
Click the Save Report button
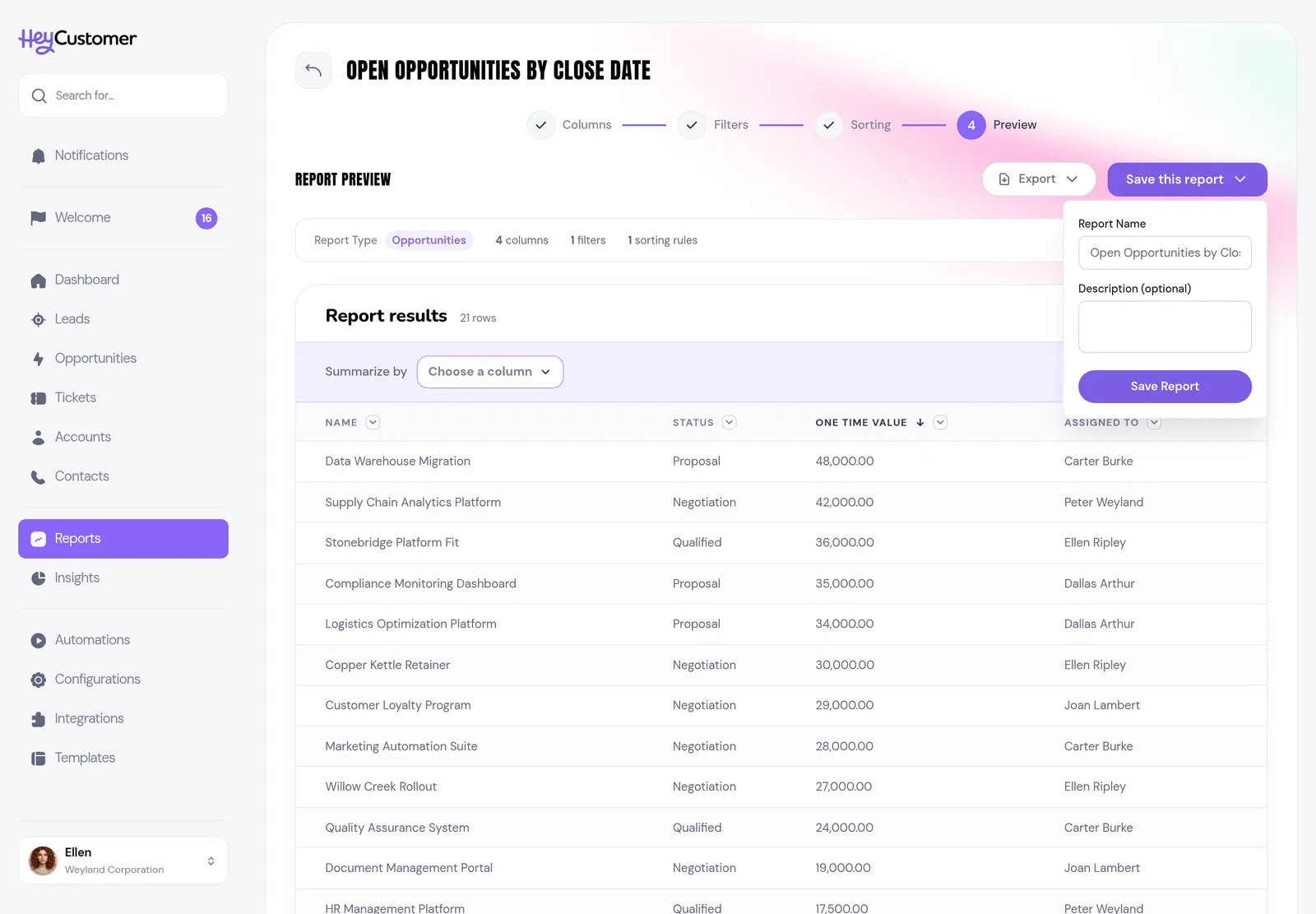point(1165,387)
